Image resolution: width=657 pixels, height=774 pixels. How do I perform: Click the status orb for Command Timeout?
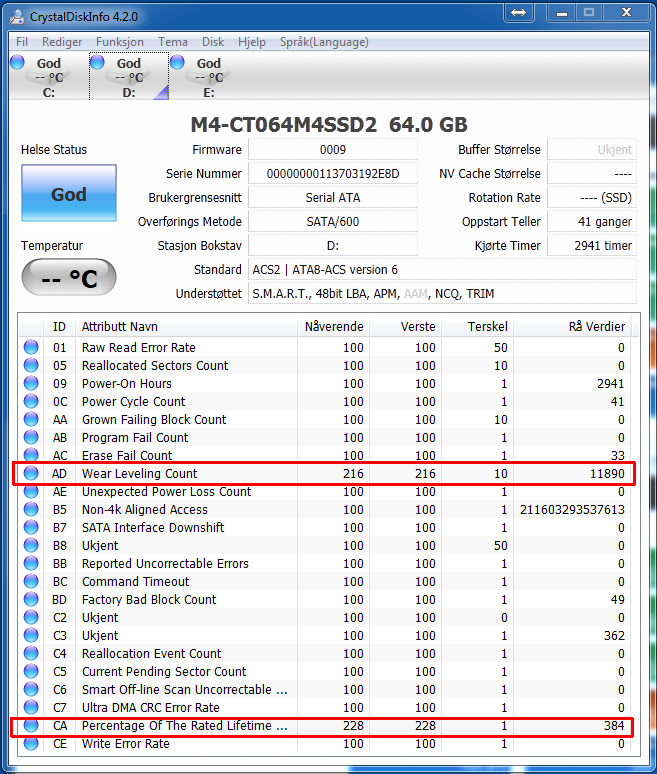(31, 581)
